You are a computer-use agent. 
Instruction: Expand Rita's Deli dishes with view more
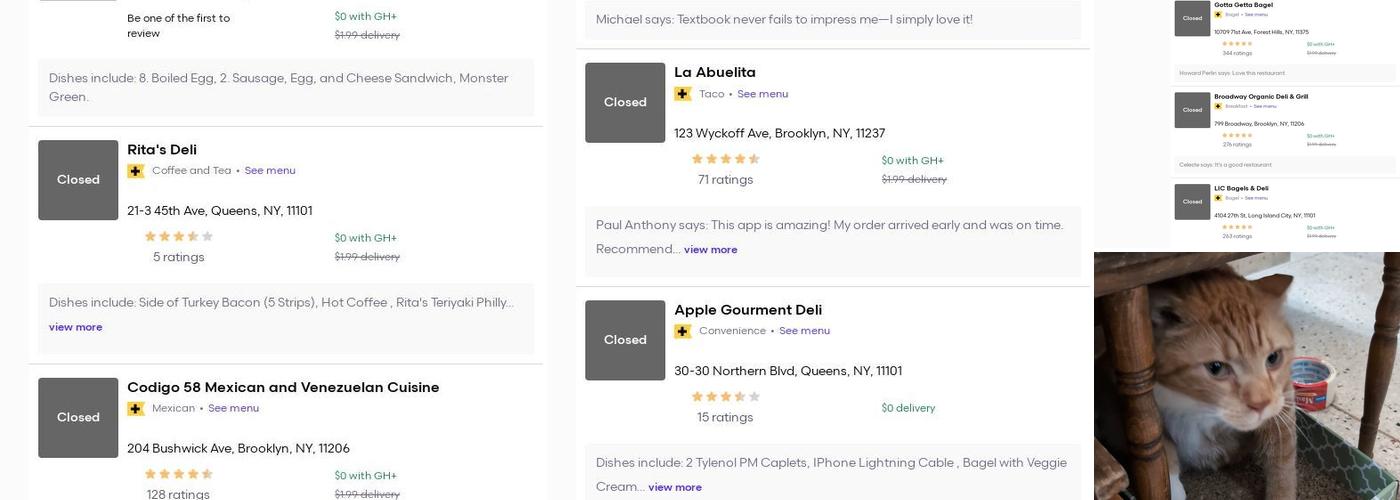tap(75, 327)
